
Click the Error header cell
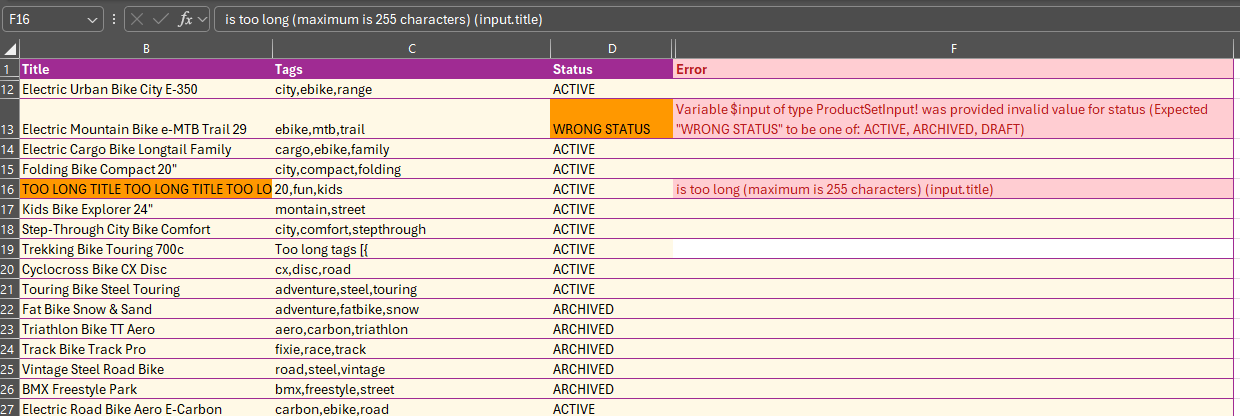[x=954, y=69]
